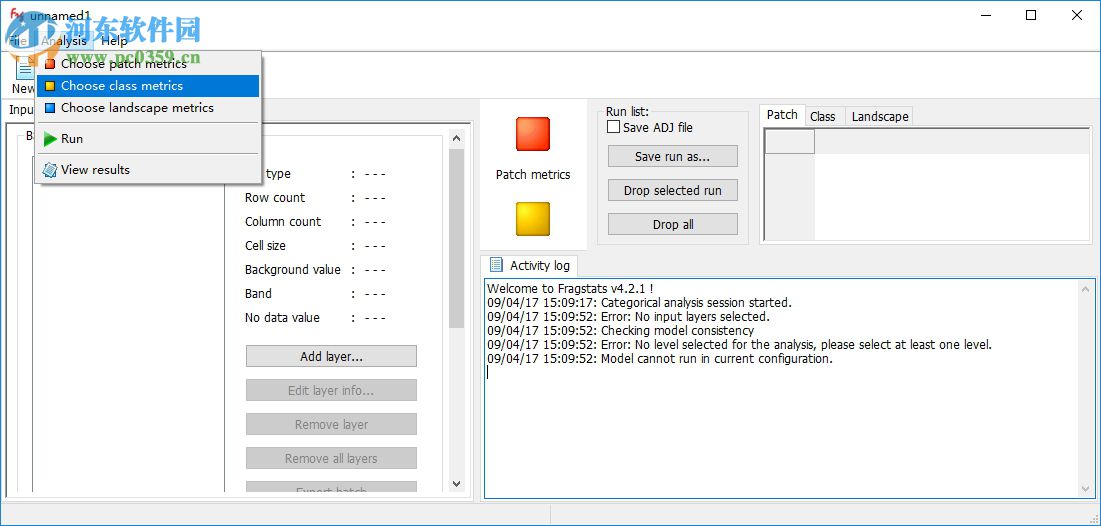Click the Welcome to Fragstats v4.2.1 log line
The height and width of the screenshot is (526, 1101).
[570, 289]
